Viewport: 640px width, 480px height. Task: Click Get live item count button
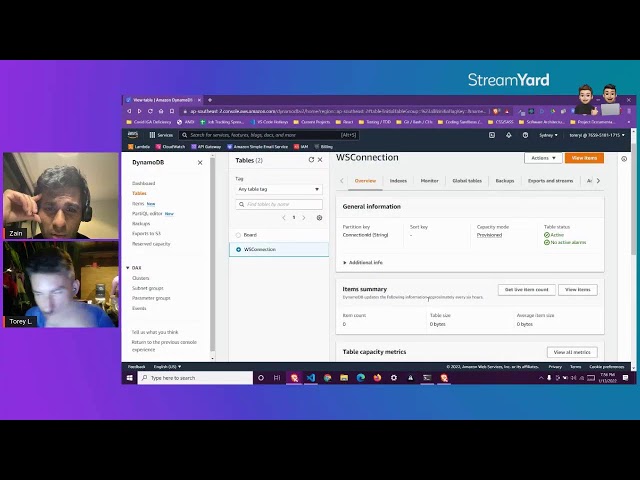coord(527,290)
